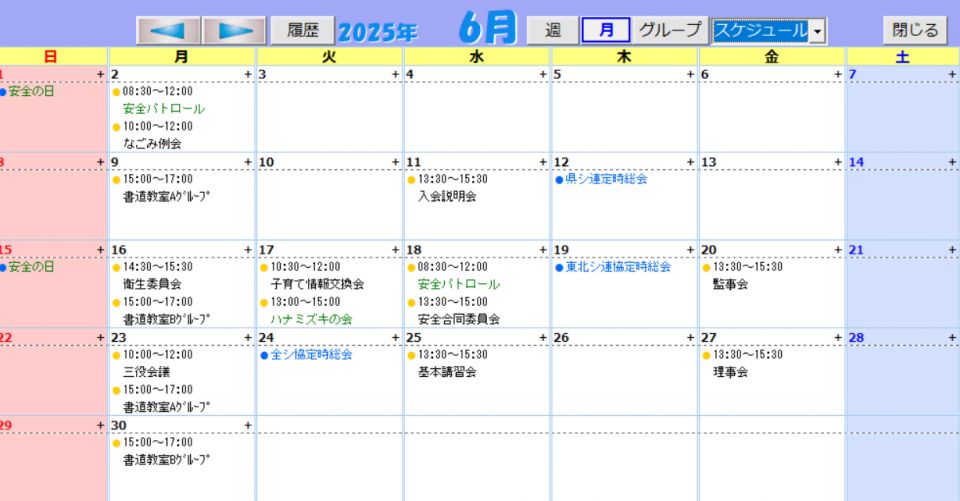This screenshot has width=960, height=501.
Task: Add an event on June 21 with plus
Action: [x=952, y=250]
